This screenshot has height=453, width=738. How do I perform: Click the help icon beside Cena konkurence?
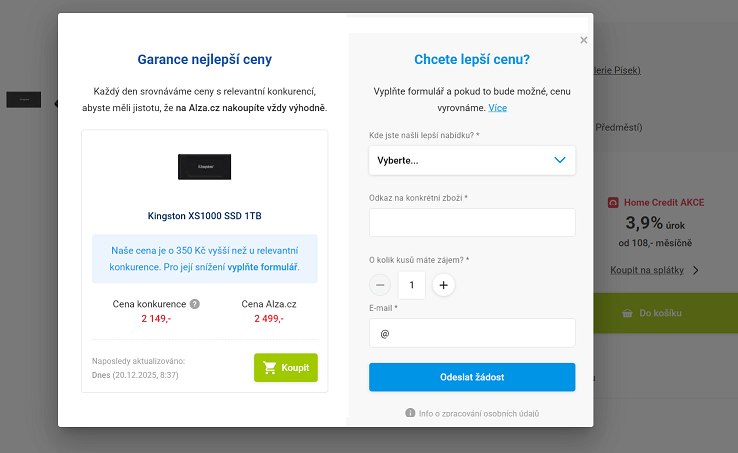coord(195,304)
